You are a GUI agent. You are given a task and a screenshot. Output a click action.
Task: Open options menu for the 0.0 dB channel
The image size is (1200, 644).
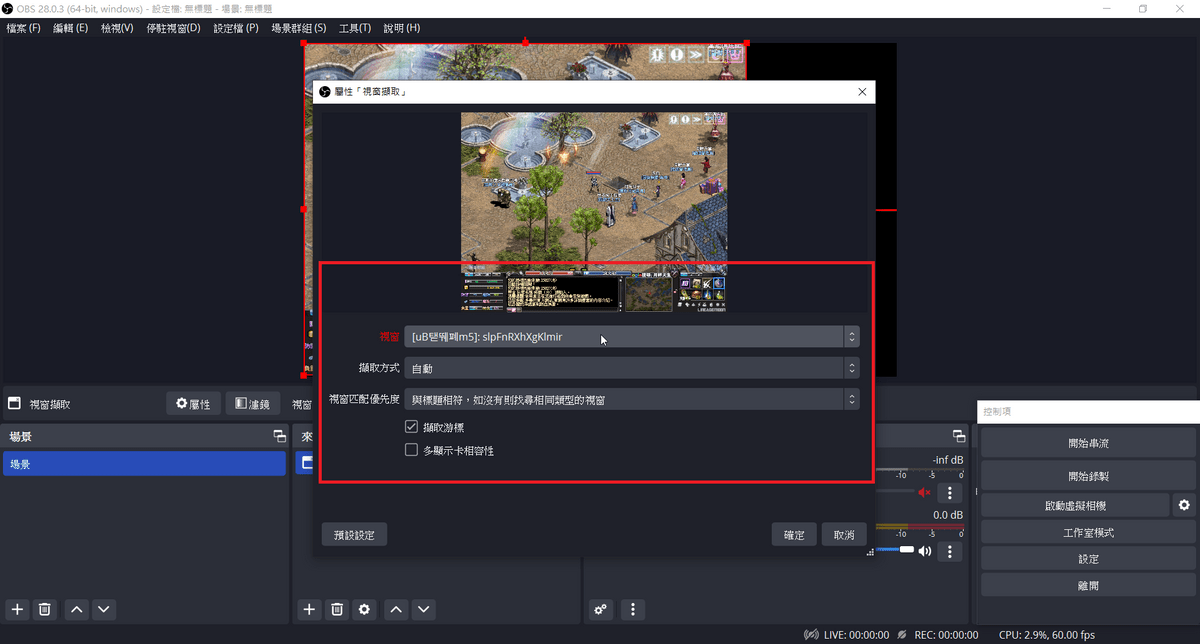click(x=950, y=551)
